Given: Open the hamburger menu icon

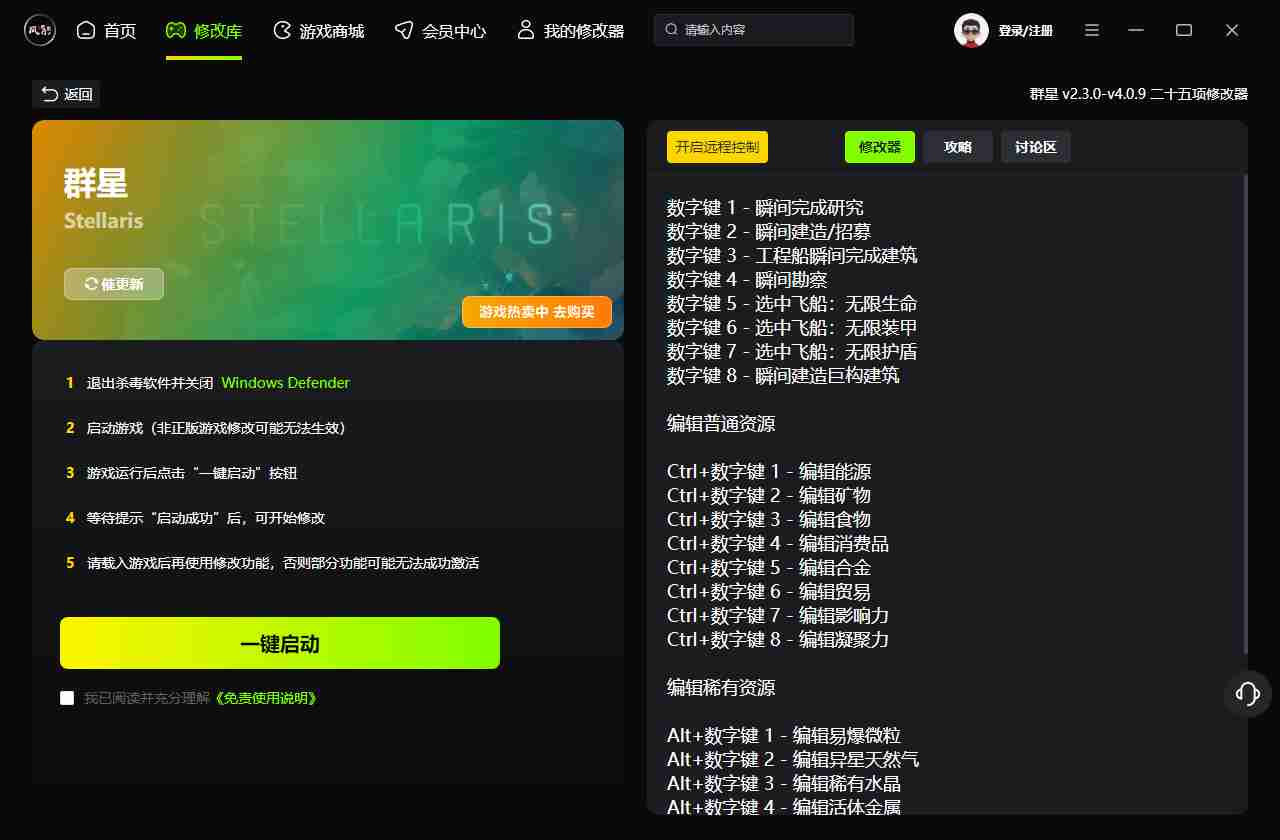Looking at the screenshot, I should (x=1093, y=31).
